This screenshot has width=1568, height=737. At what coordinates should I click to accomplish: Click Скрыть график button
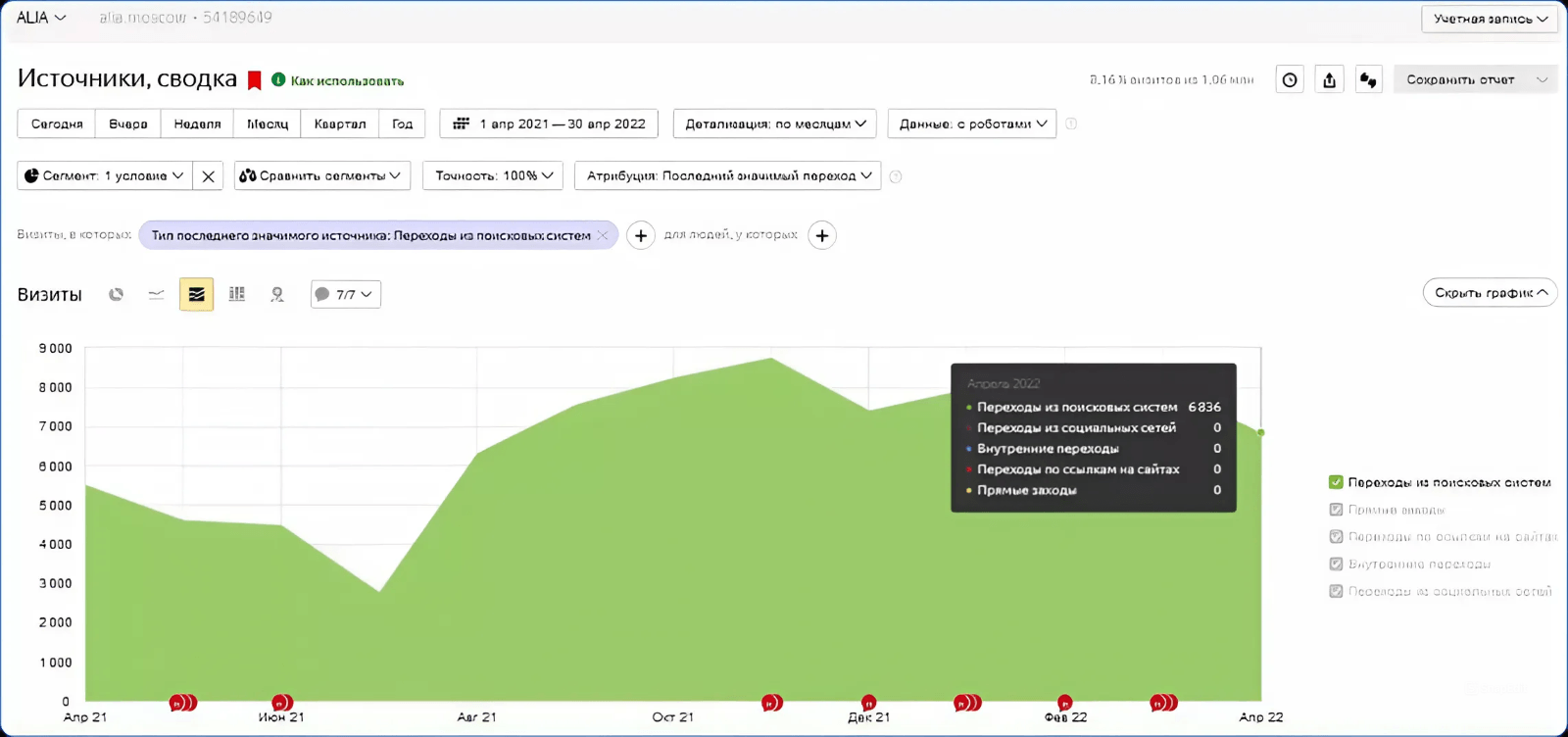[1490, 292]
